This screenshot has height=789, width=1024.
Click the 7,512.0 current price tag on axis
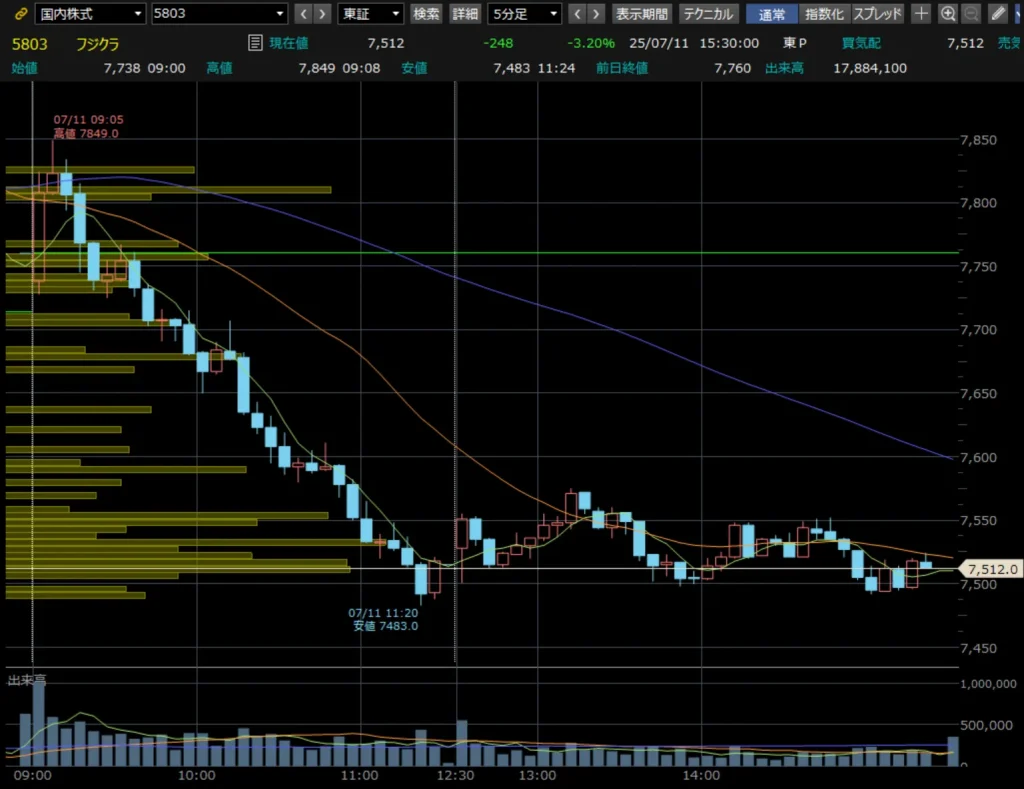[x=991, y=569]
